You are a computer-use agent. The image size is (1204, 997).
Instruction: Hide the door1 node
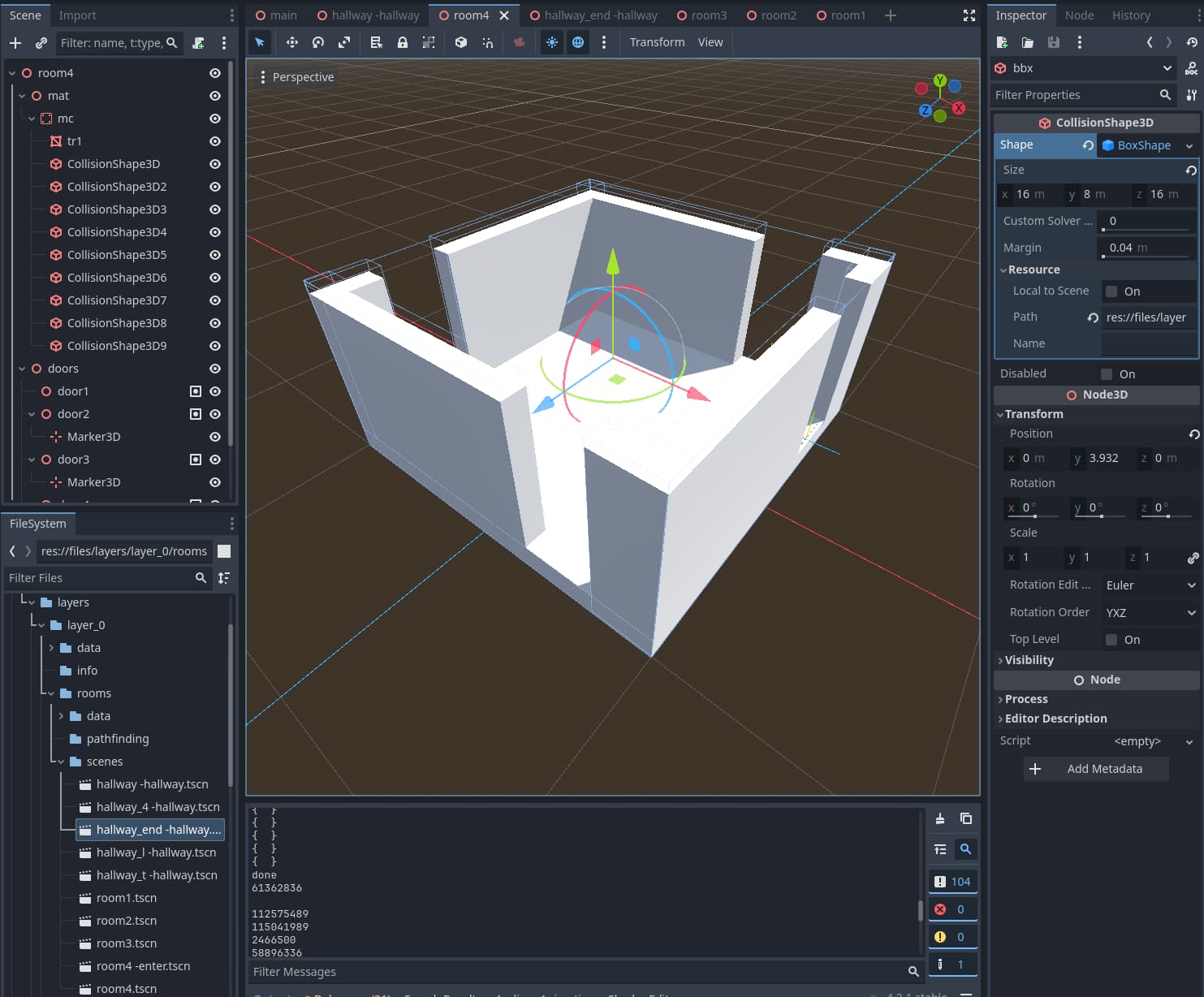(215, 391)
